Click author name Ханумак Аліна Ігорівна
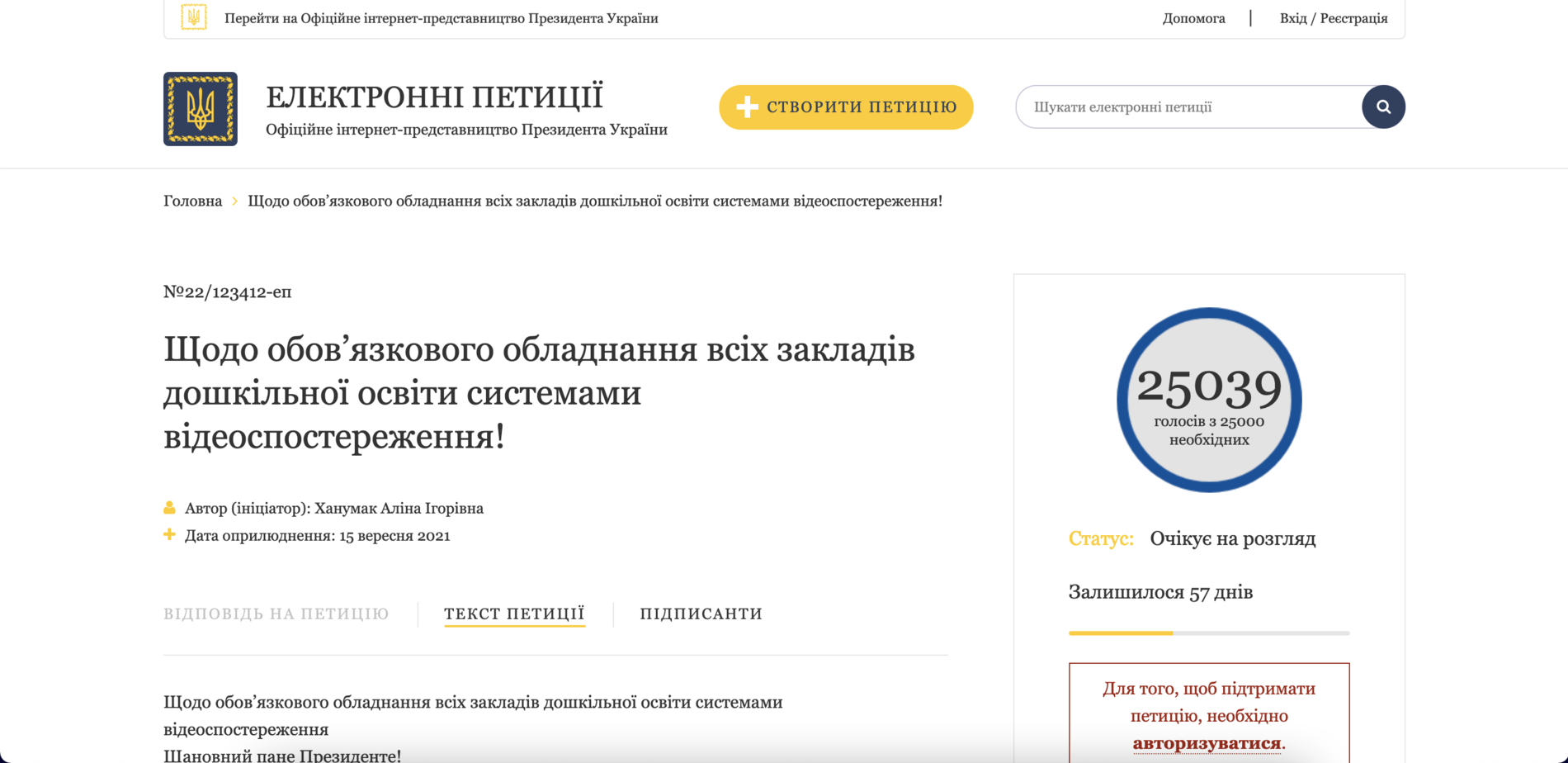 399,508
